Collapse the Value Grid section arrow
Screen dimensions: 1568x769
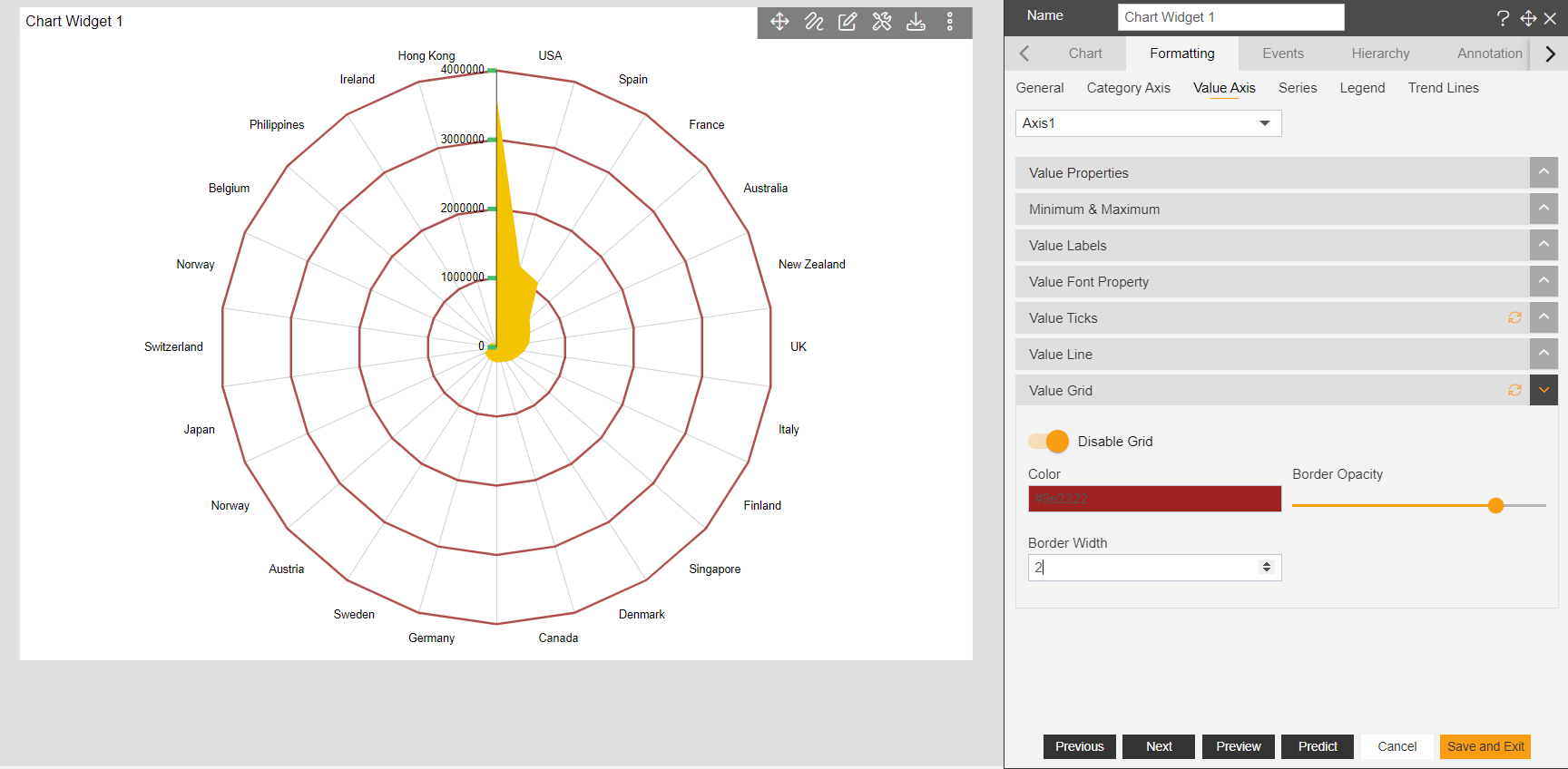(1543, 390)
